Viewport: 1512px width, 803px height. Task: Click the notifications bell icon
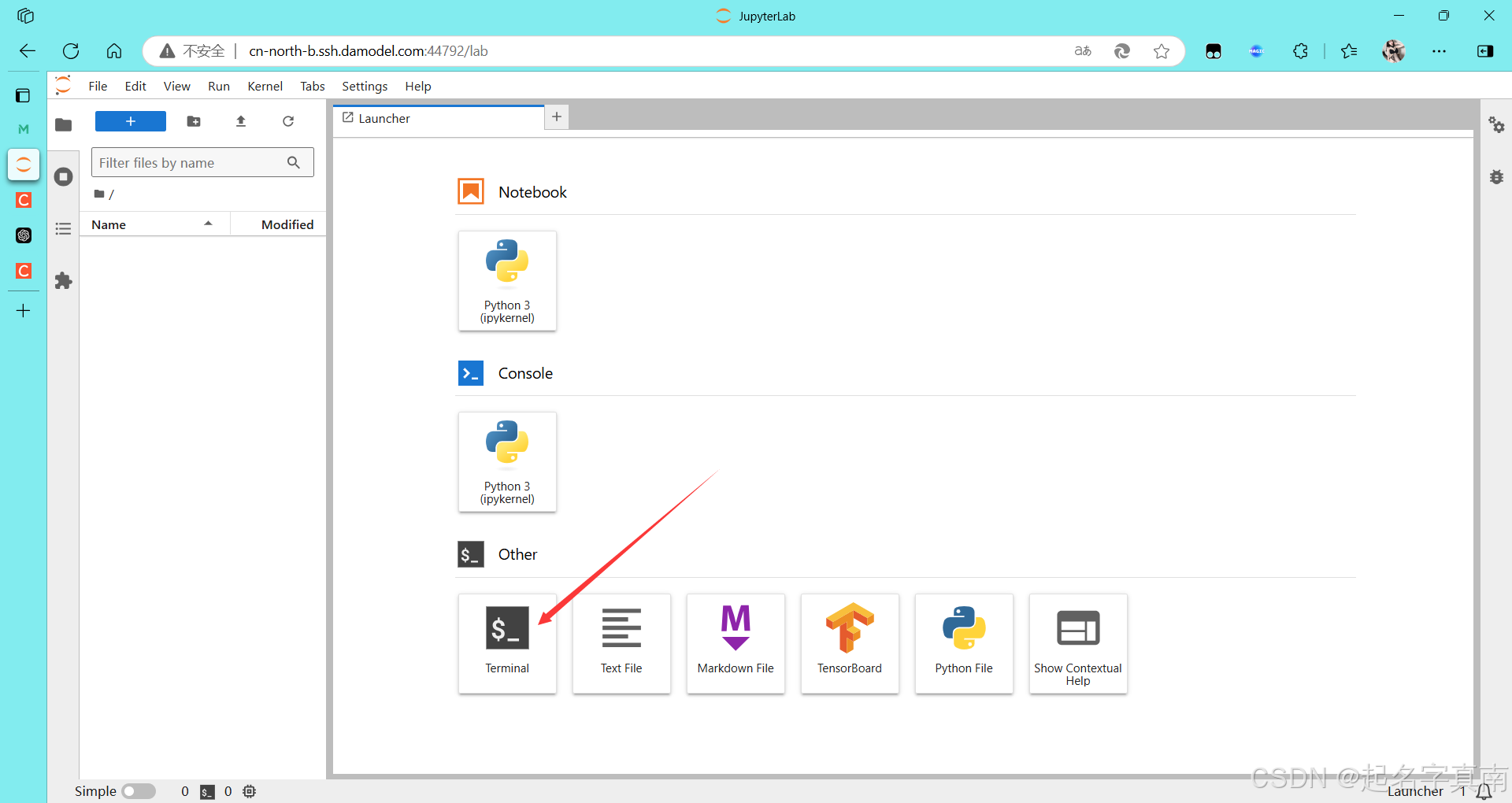[1484, 791]
